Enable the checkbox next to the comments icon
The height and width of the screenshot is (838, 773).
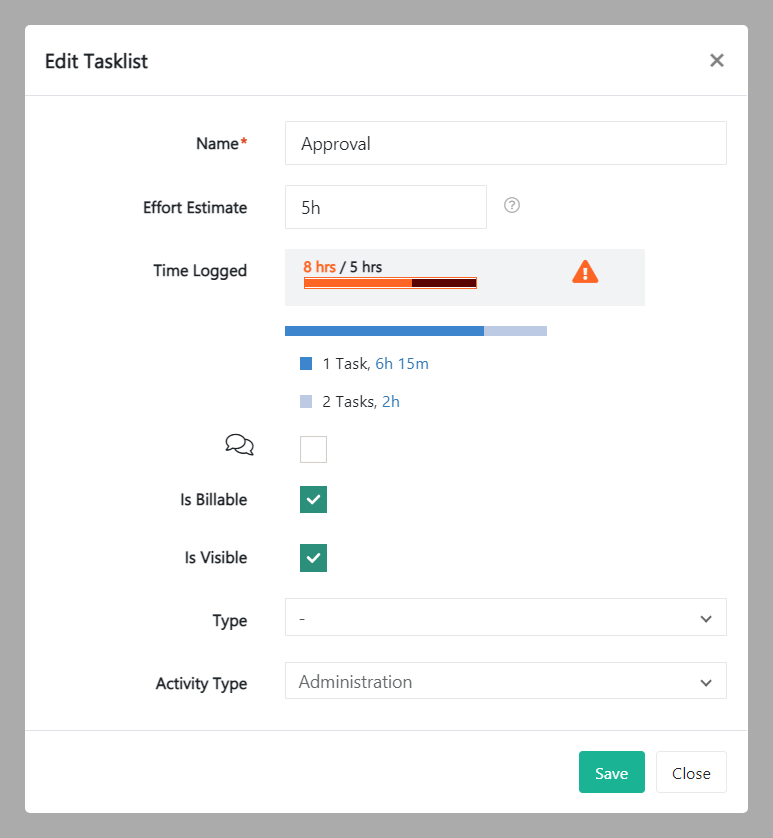tap(313, 450)
